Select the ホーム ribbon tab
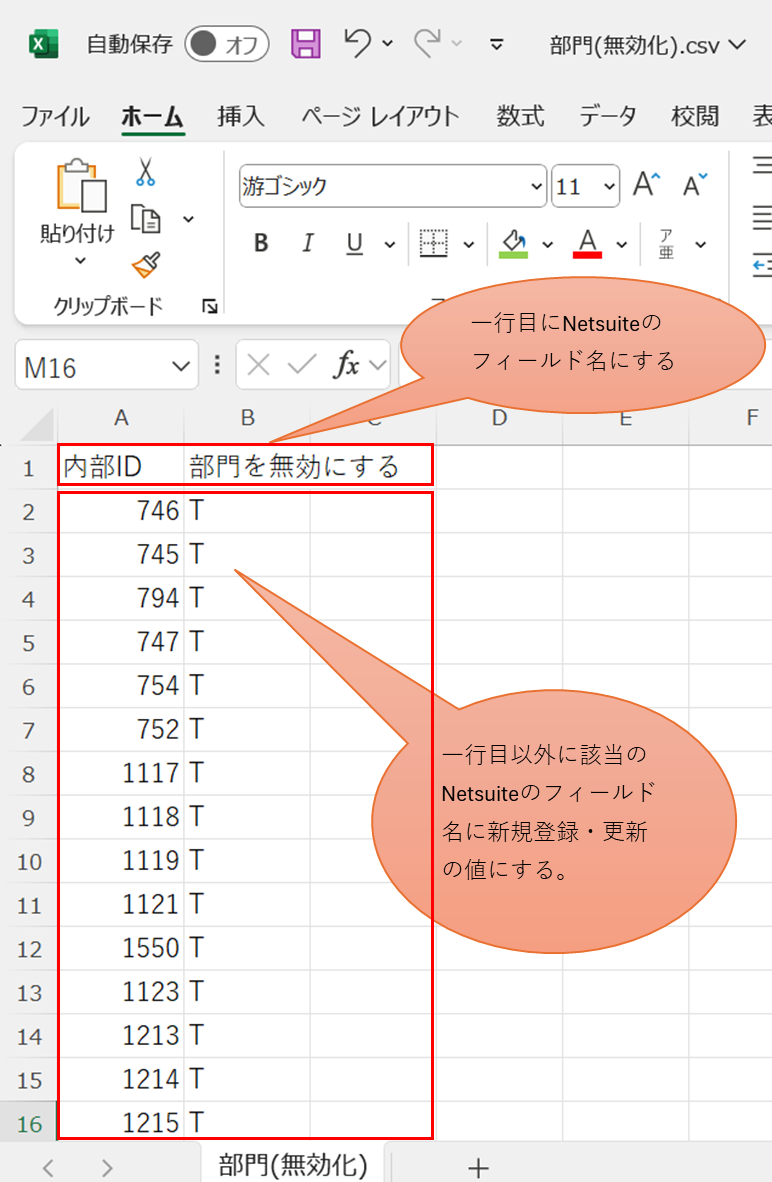772x1182 pixels. coord(152,116)
